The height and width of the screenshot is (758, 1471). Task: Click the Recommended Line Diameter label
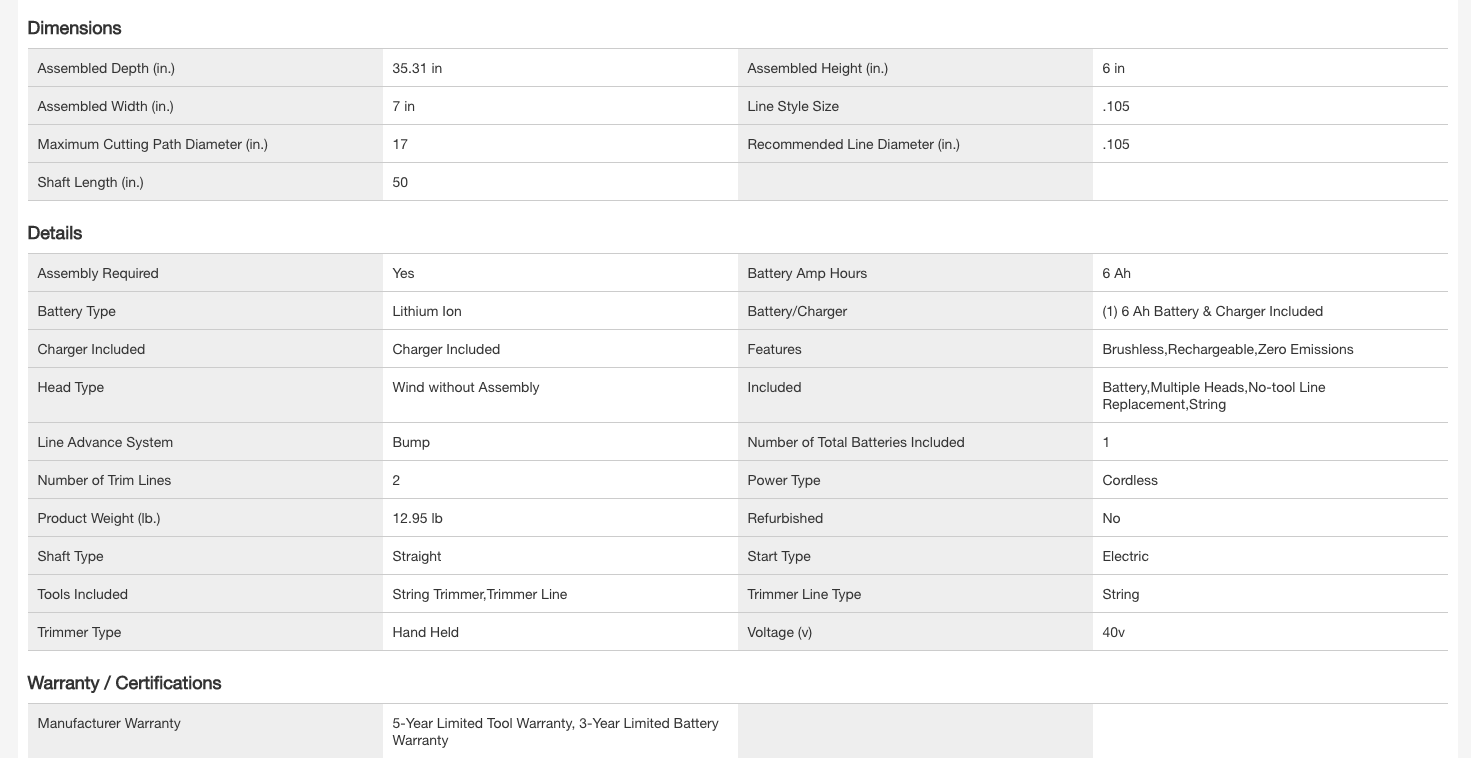[853, 144]
